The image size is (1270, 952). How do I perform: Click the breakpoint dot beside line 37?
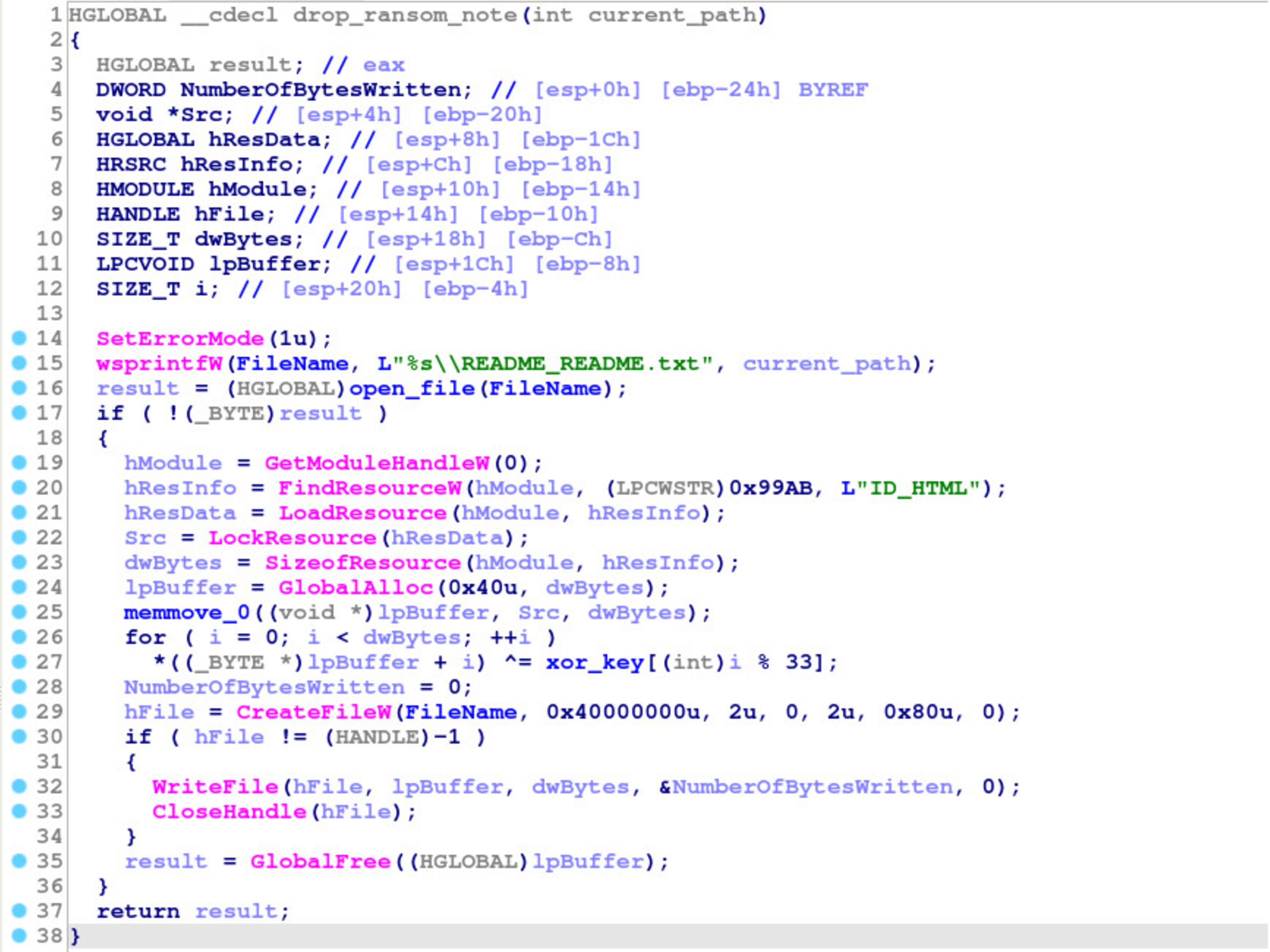click(19, 911)
